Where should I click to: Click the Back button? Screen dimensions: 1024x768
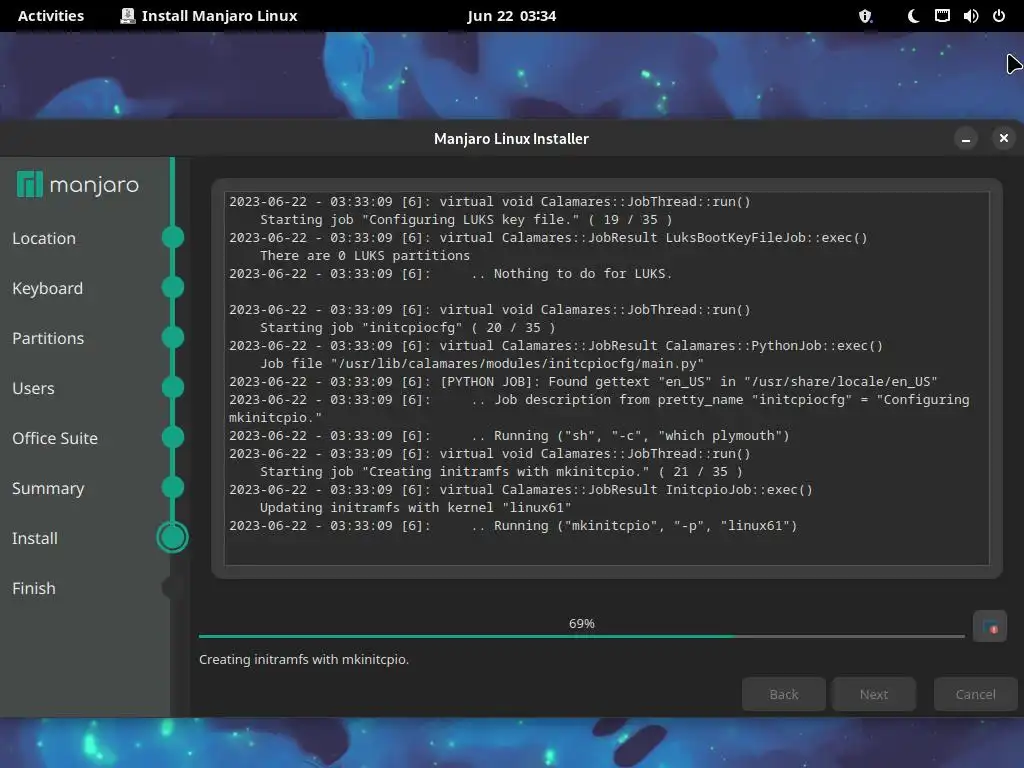pyautogui.click(x=784, y=694)
